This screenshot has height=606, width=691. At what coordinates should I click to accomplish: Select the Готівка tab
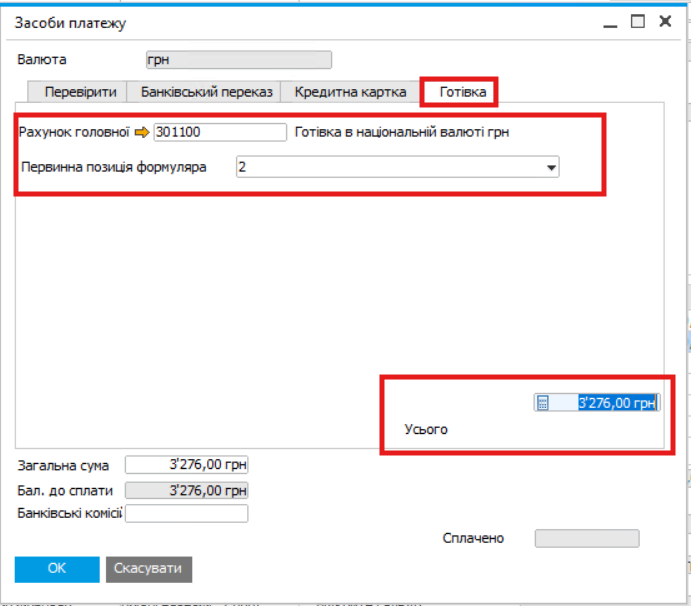click(459, 92)
